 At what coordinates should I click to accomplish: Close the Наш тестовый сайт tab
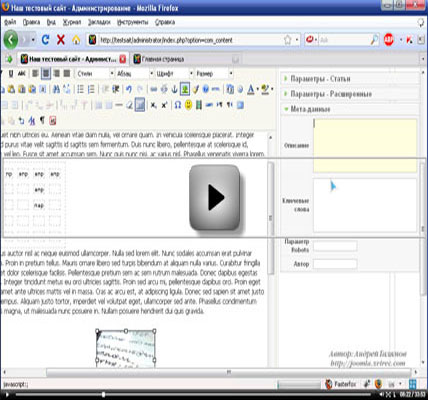coord(123,59)
